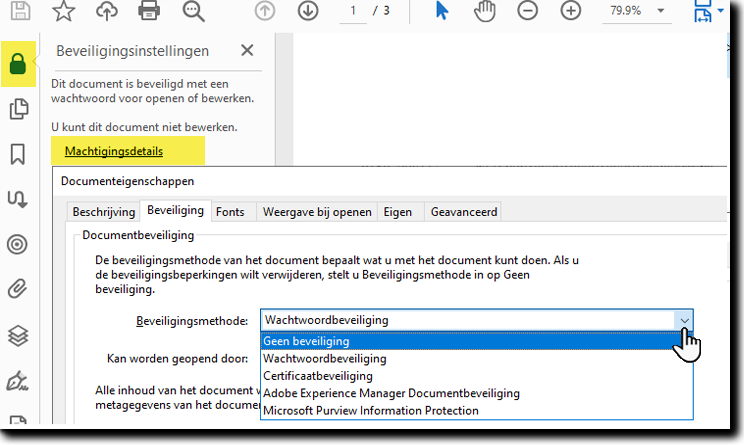Open the destinations arrow panel icon

pyautogui.click(x=18, y=199)
